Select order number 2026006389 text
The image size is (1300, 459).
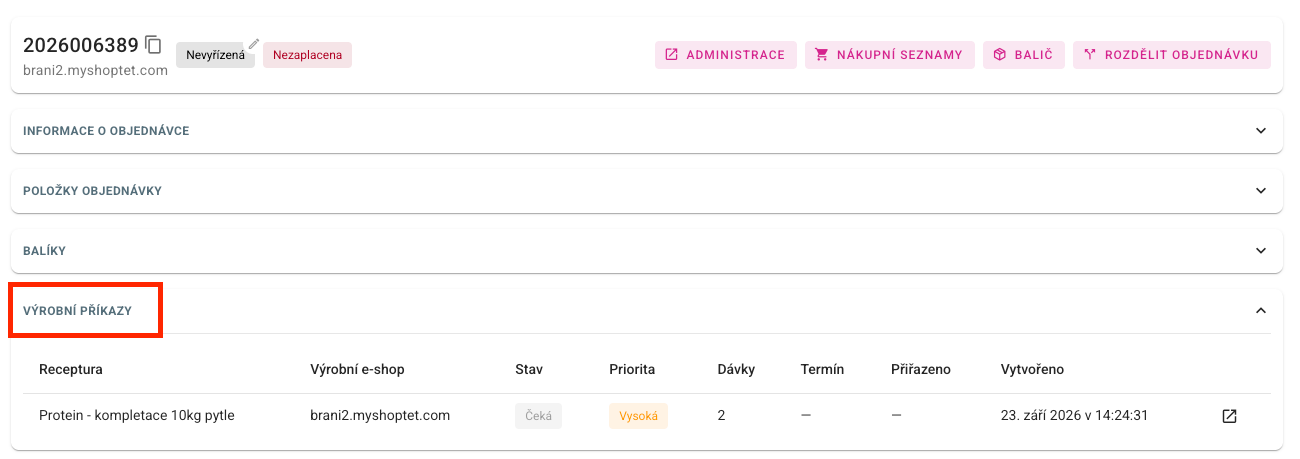pyautogui.click(x=80, y=45)
